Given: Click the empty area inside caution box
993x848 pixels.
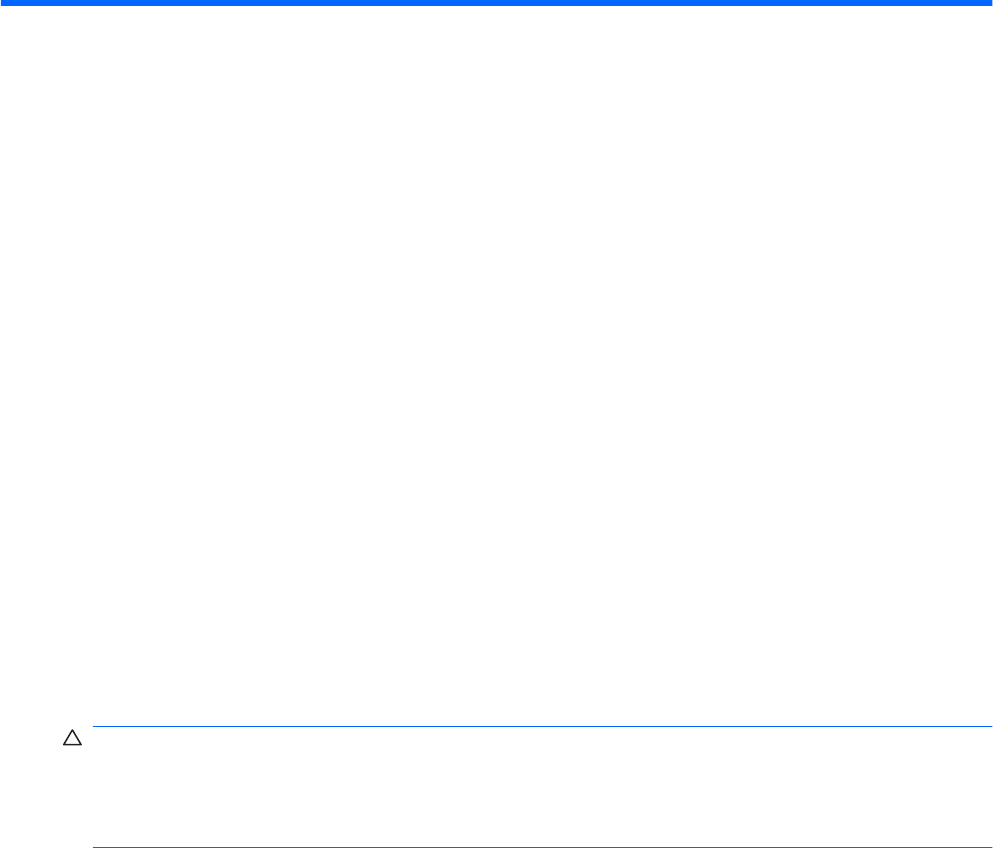Looking at the screenshot, I should [x=542, y=787].
